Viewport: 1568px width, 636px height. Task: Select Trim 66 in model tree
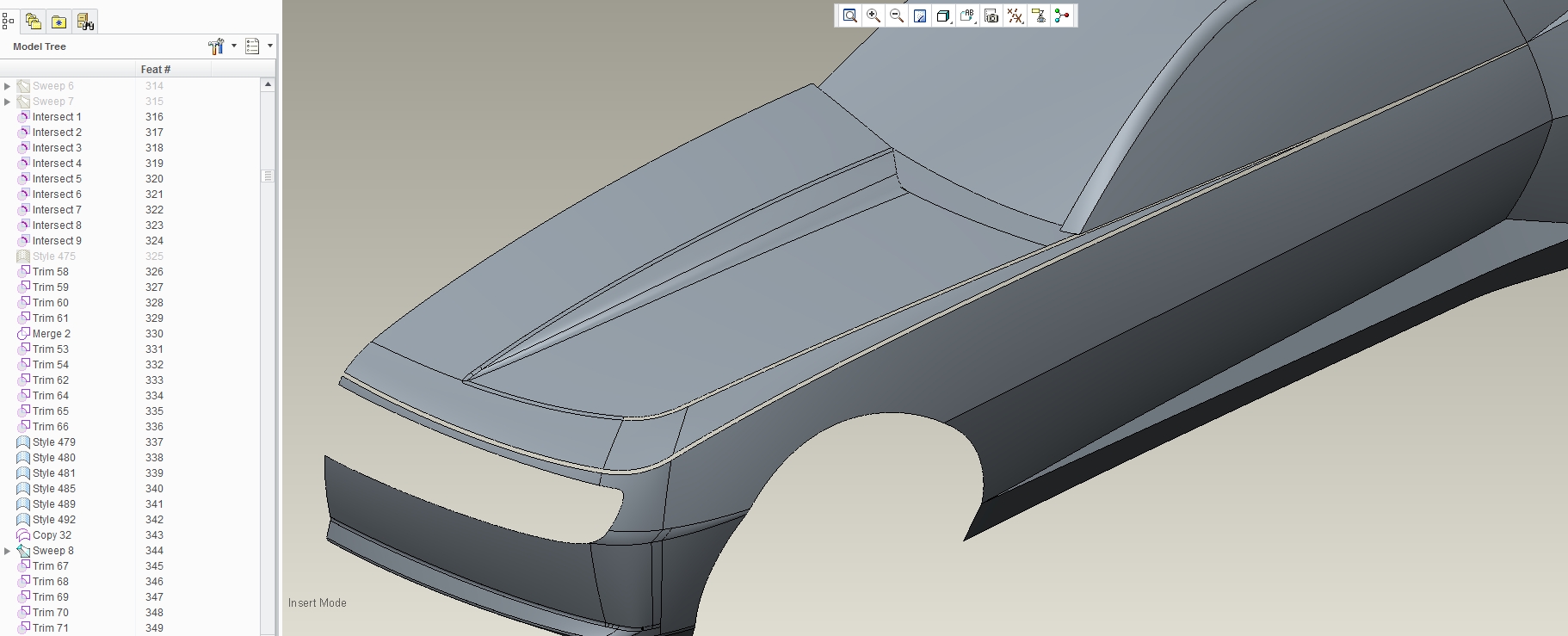[51, 427]
